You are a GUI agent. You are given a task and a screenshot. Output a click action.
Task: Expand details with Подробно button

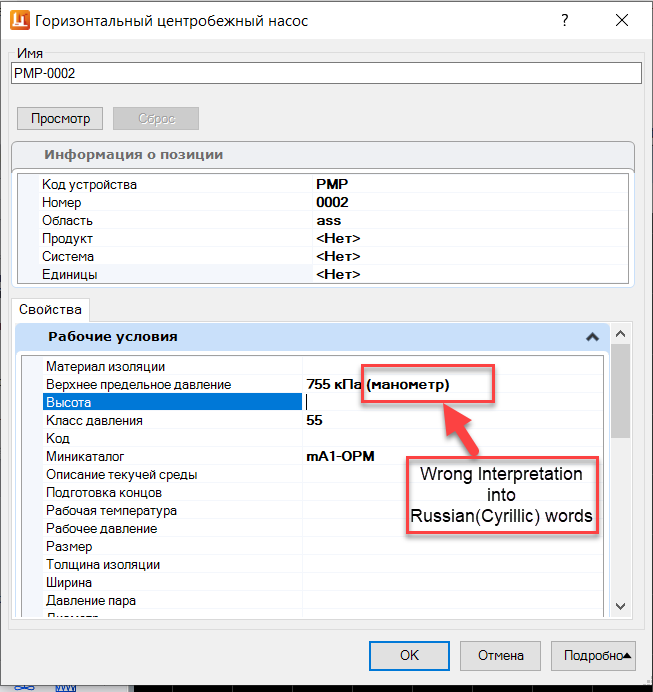coord(593,655)
